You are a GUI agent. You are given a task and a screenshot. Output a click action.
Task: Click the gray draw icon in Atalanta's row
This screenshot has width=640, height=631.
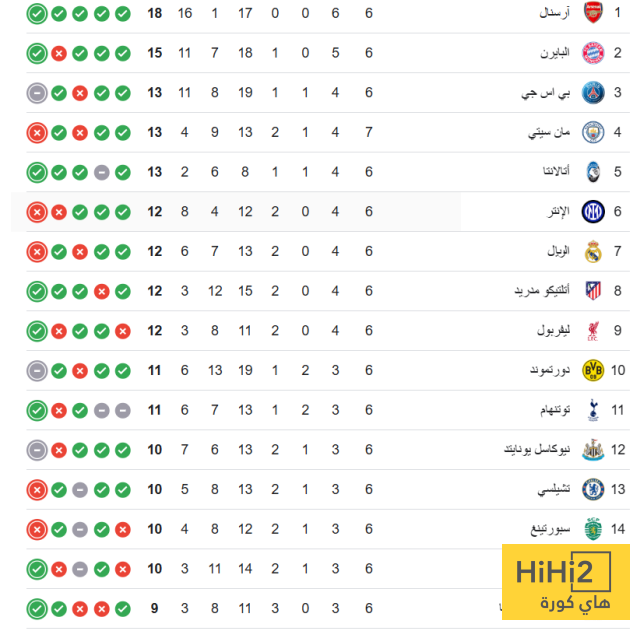pos(101,172)
